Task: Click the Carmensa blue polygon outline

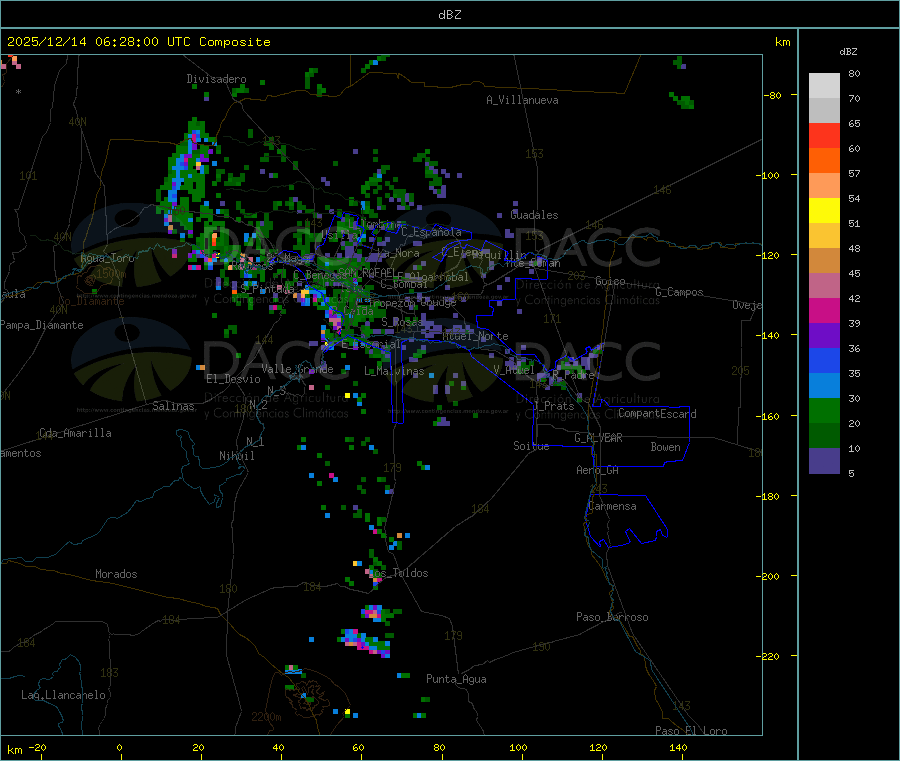Action: pos(626,519)
